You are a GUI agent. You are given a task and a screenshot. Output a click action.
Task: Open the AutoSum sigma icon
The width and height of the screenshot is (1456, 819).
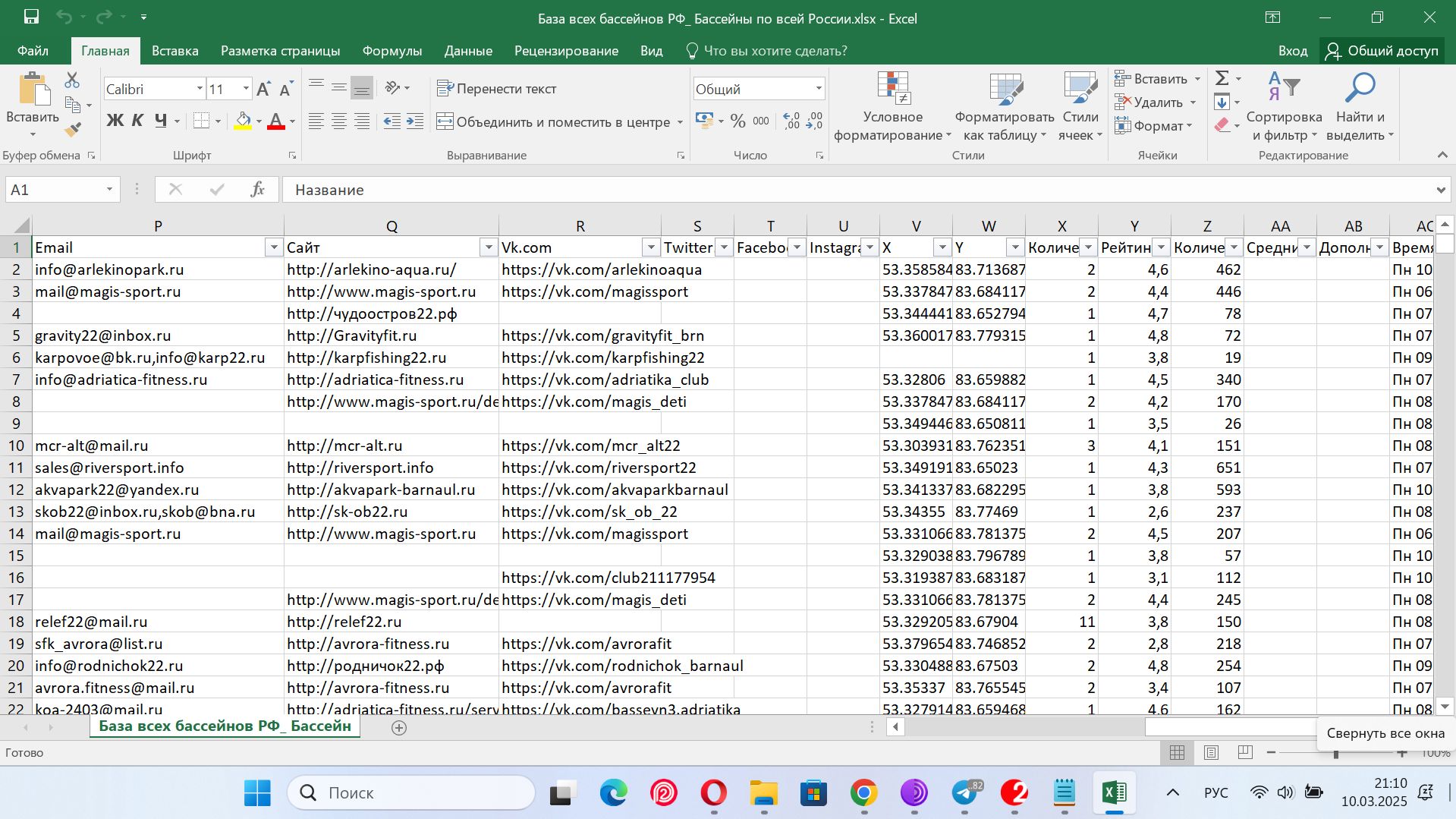tap(1222, 78)
